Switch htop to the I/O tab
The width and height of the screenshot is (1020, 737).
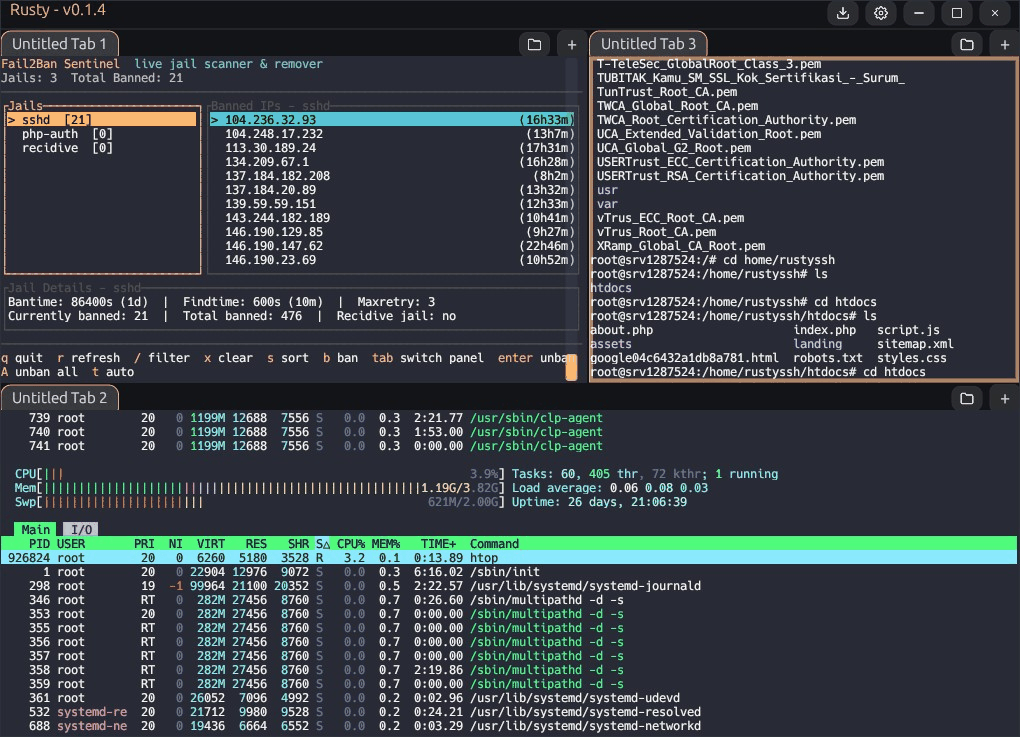pos(80,529)
